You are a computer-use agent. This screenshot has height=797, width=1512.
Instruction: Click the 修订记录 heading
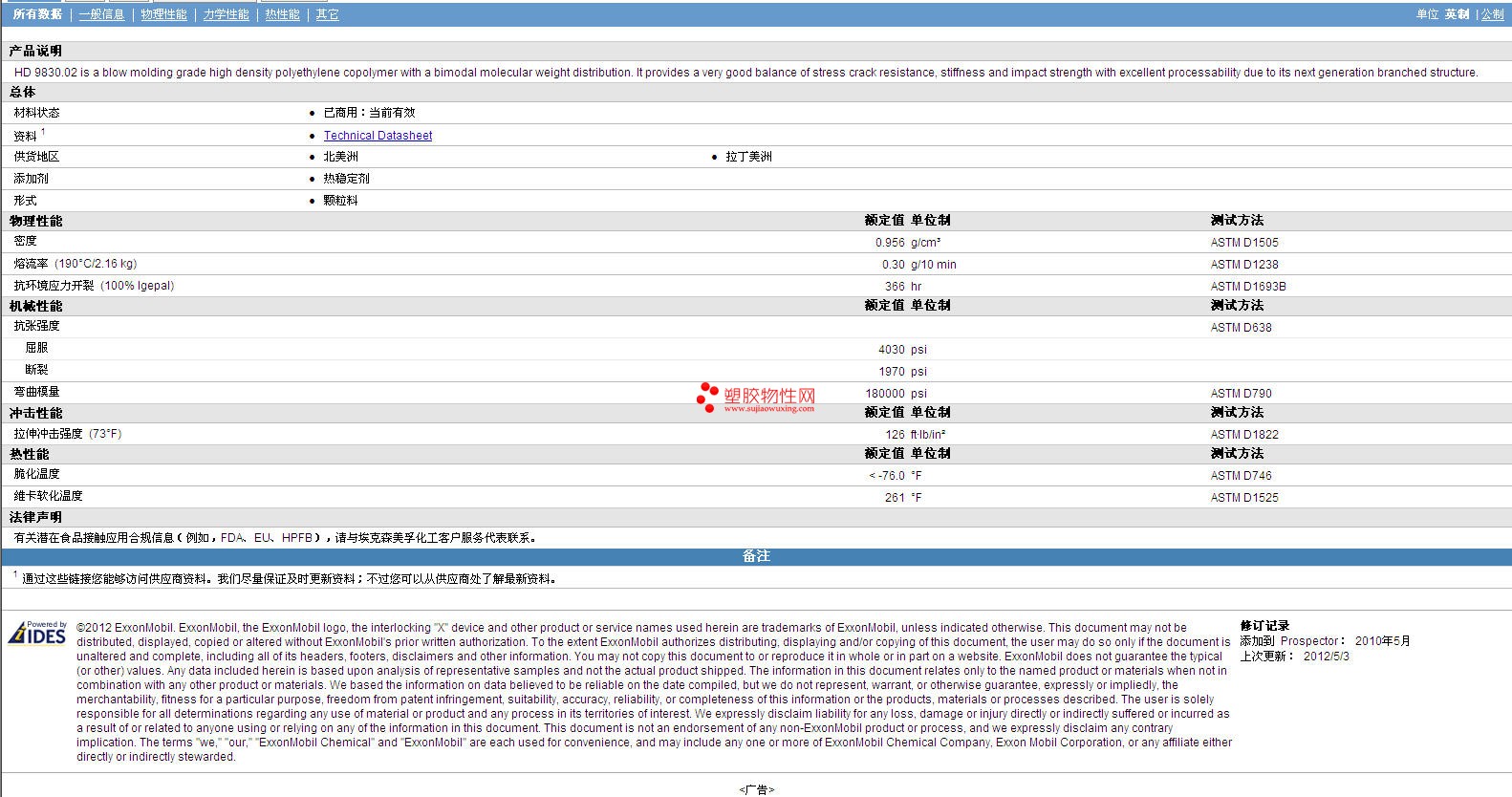pyautogui.click(x=1264, y=626)
